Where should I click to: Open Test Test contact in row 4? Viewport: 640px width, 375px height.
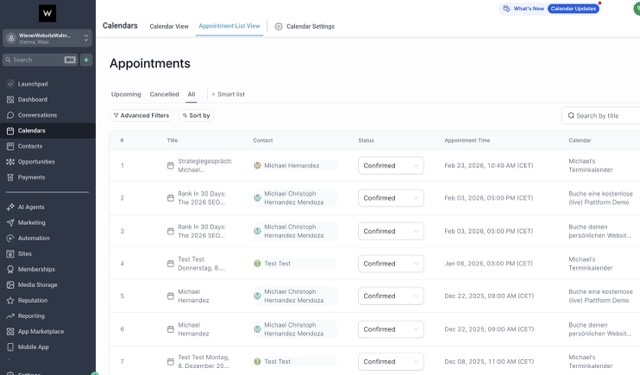pos(277,264)
